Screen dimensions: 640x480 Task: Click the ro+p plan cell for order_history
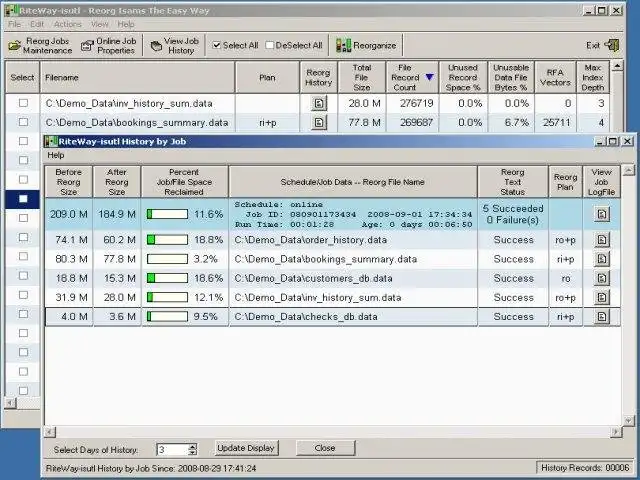pos(565,240)
